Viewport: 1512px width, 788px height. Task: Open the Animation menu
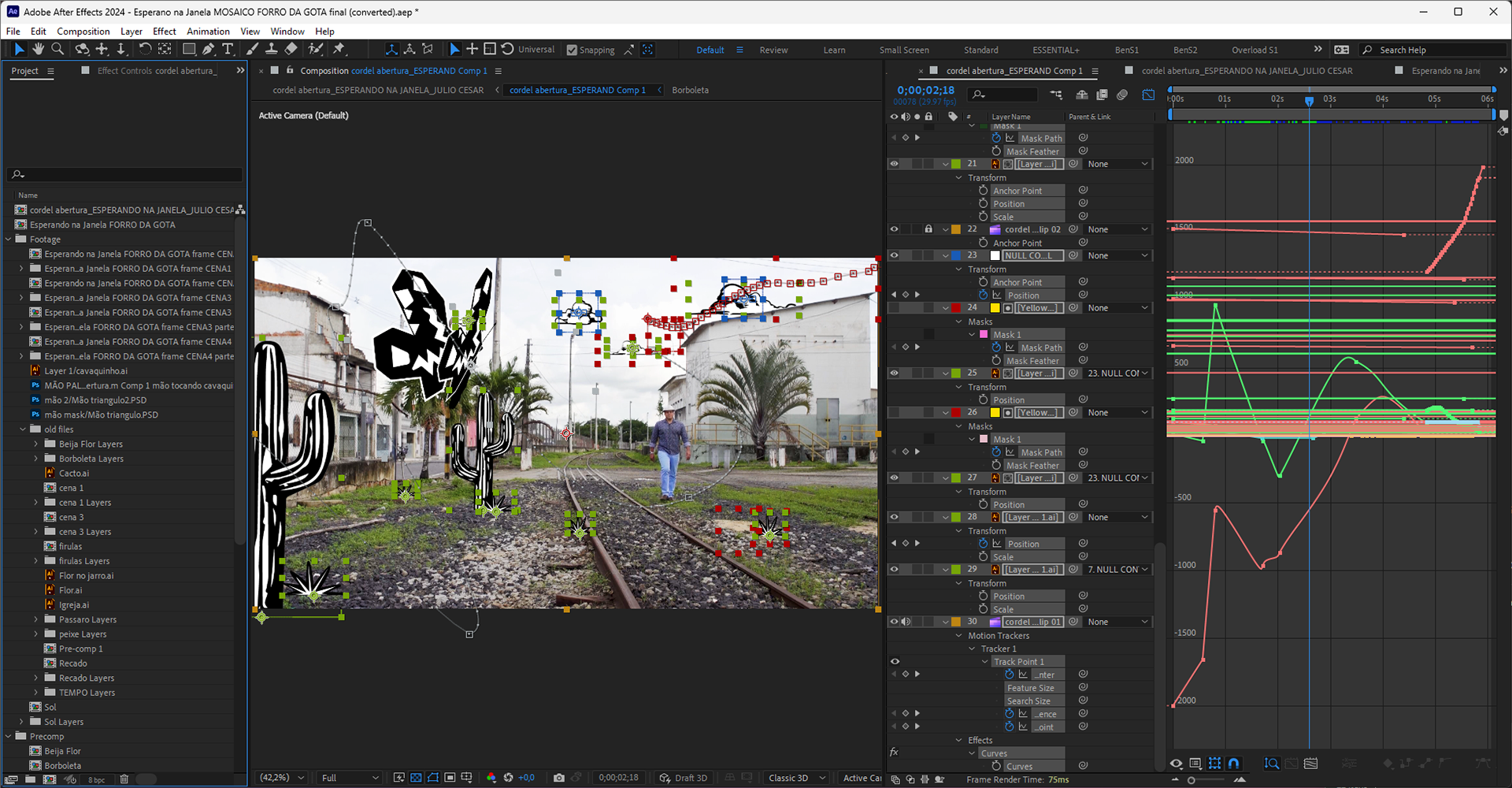(x=208, y=32)
